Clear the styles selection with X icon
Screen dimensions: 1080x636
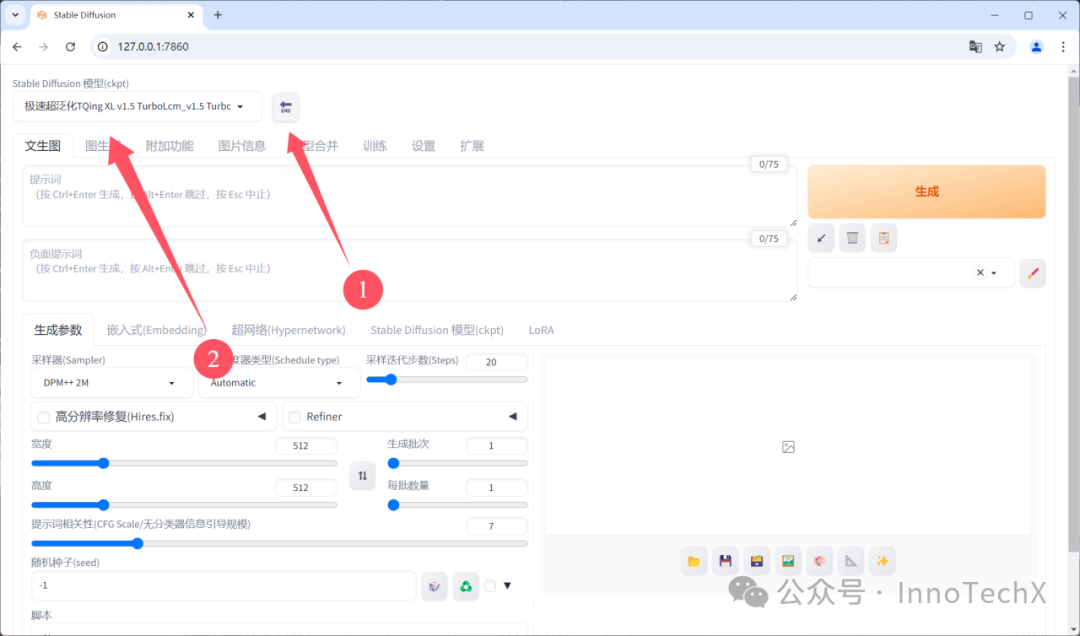(980, 273)
